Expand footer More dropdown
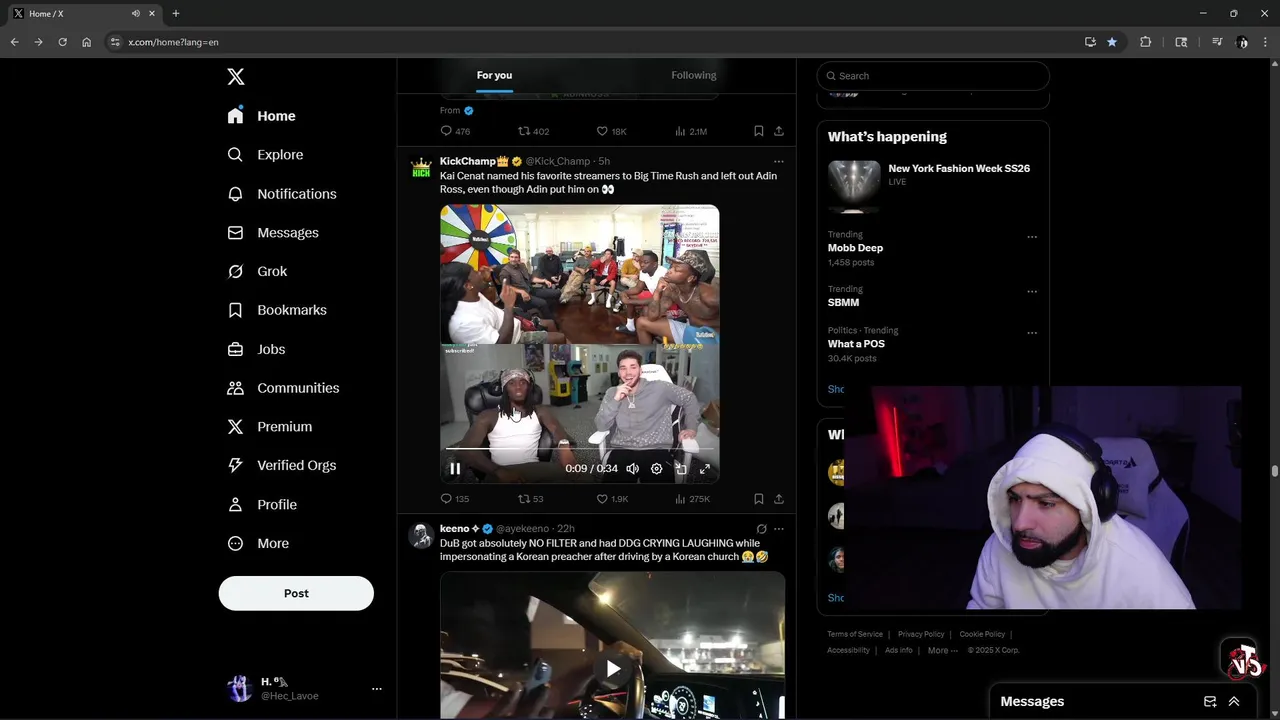Image resolution: width=1280 pixels, height=720 pixels. coord(942,650)
